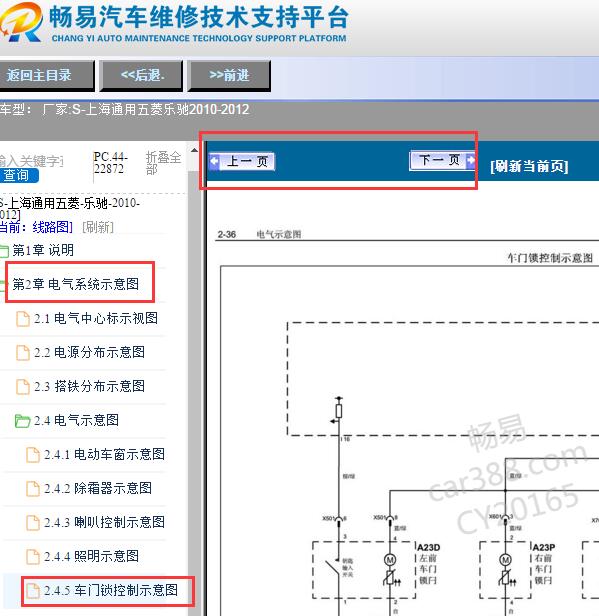The width and height of the screenshot is (599, 616).
Task: Click the A23P 右前车门锁闩 label in diagram
Action: [544, 563]
